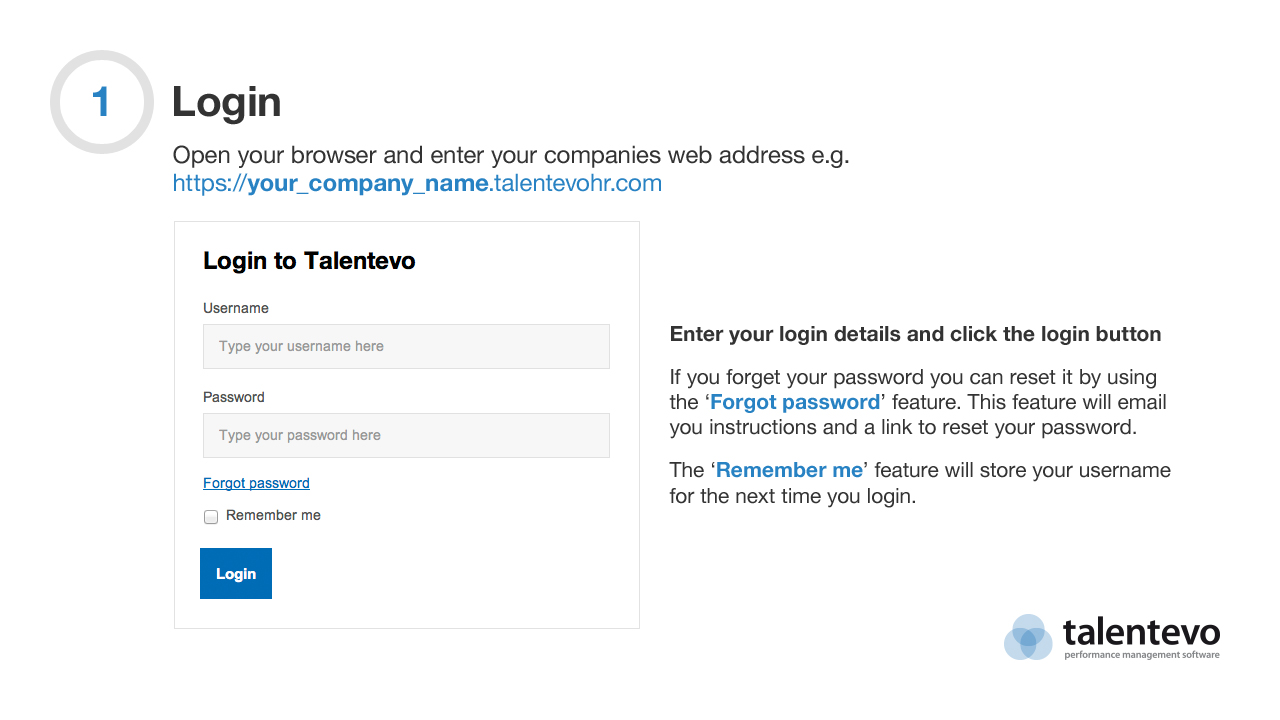Image resolution: width=1280 pixels, height=720 pixels.
Task: Click the Type your username here placeholder
Action: (302, 346)
